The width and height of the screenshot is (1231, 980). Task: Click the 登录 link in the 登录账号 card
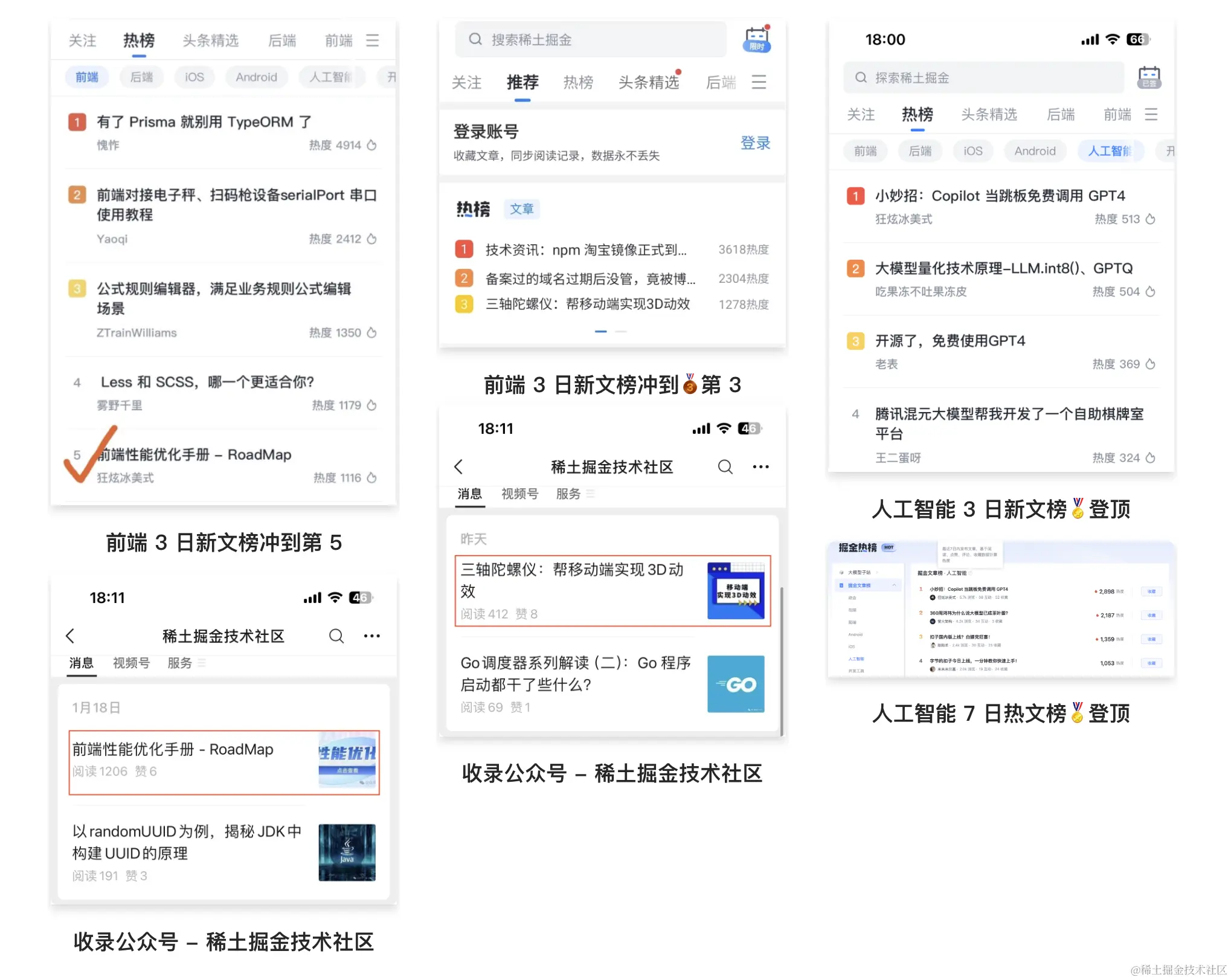point(755,143)
